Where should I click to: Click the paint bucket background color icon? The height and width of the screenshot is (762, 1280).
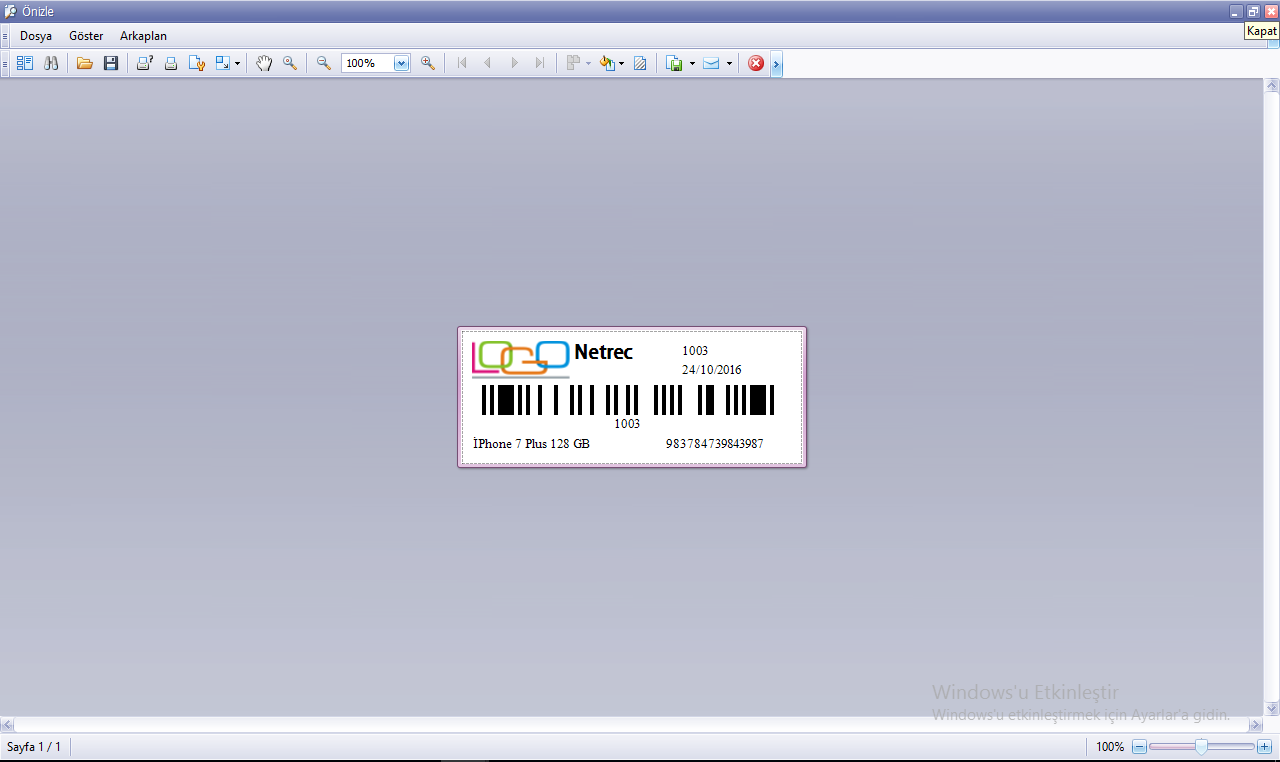606,63
